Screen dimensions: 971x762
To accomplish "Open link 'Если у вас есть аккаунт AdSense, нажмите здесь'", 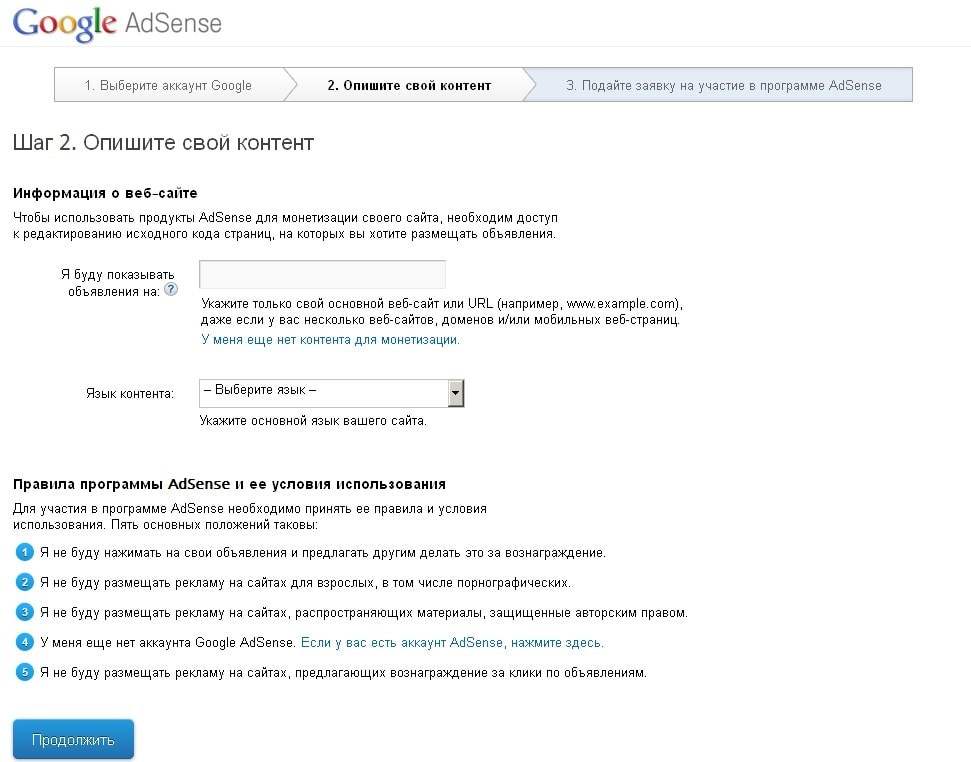I will tap(452, 643).
